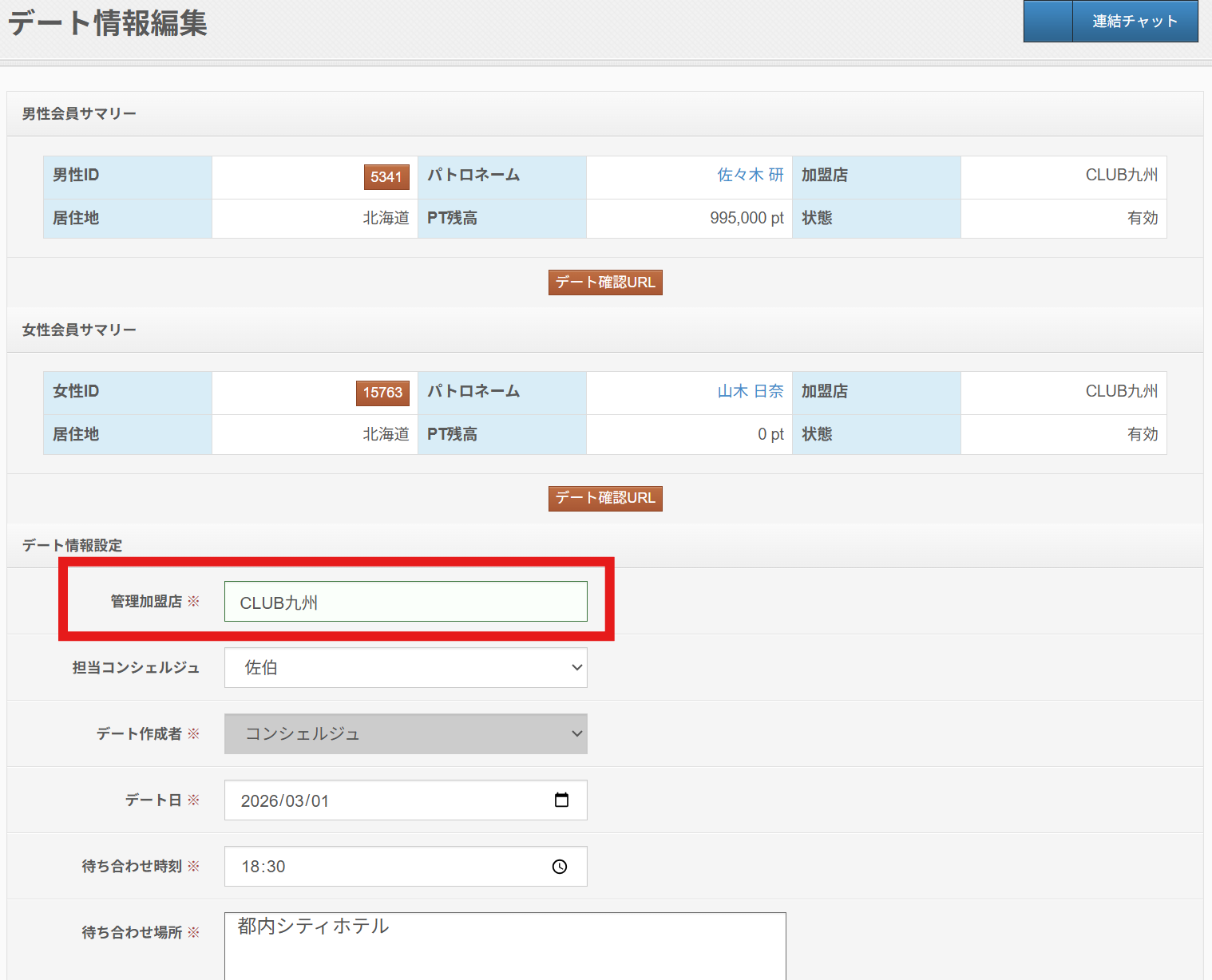
Task: Click the clock icon in 待ち合わせ時刻 field
Action: [x=560, y=867]
